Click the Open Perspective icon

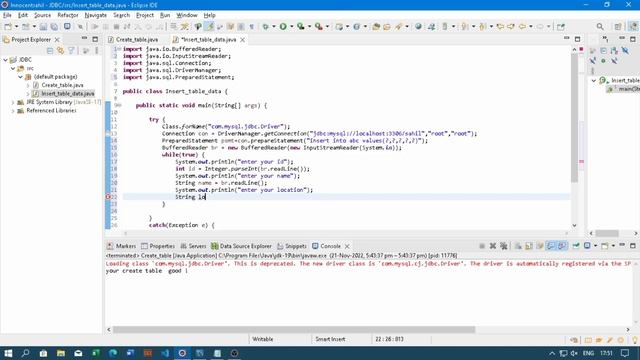(x=618, y=27)
